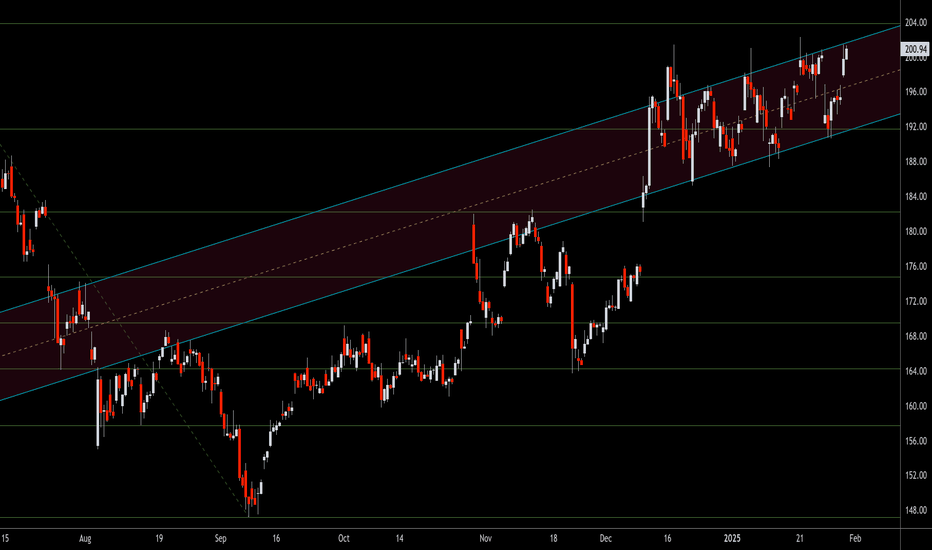Click the Aug date label
932x550 pixels.
point(85,539)
